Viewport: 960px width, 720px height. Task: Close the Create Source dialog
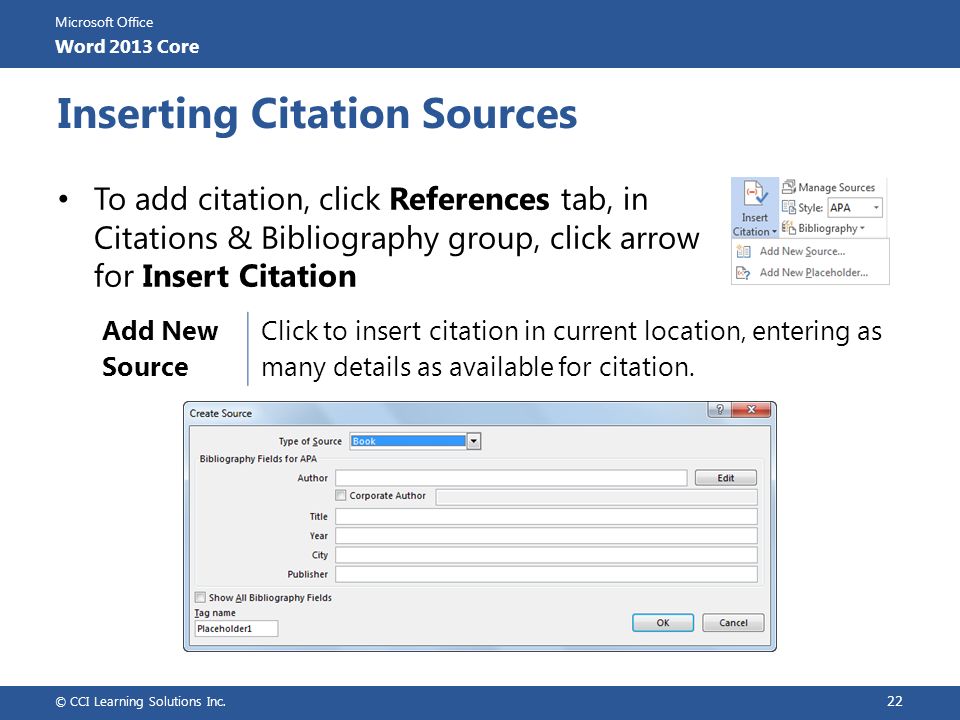coord(752,410)
